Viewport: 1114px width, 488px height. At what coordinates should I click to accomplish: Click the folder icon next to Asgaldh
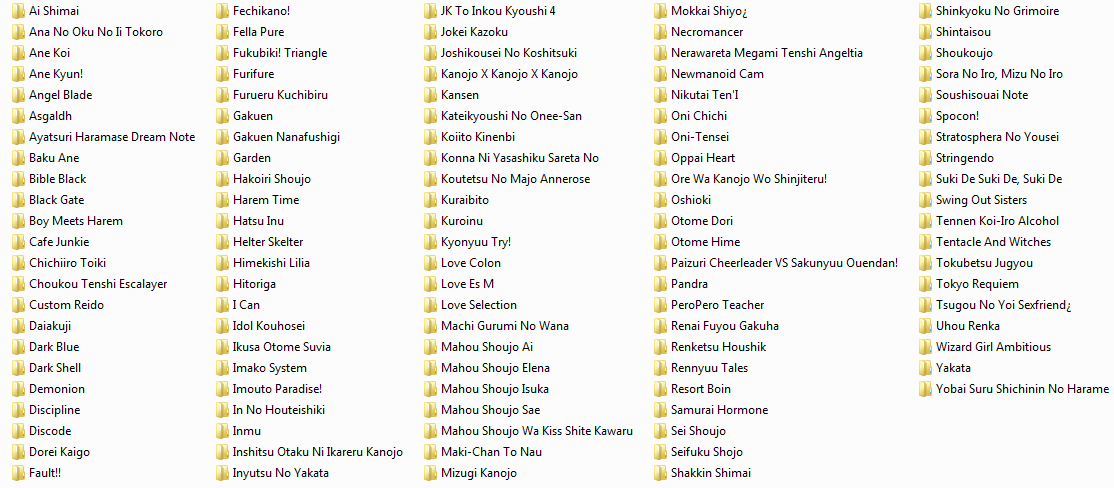pyautogui.click(x=18, y=116)
